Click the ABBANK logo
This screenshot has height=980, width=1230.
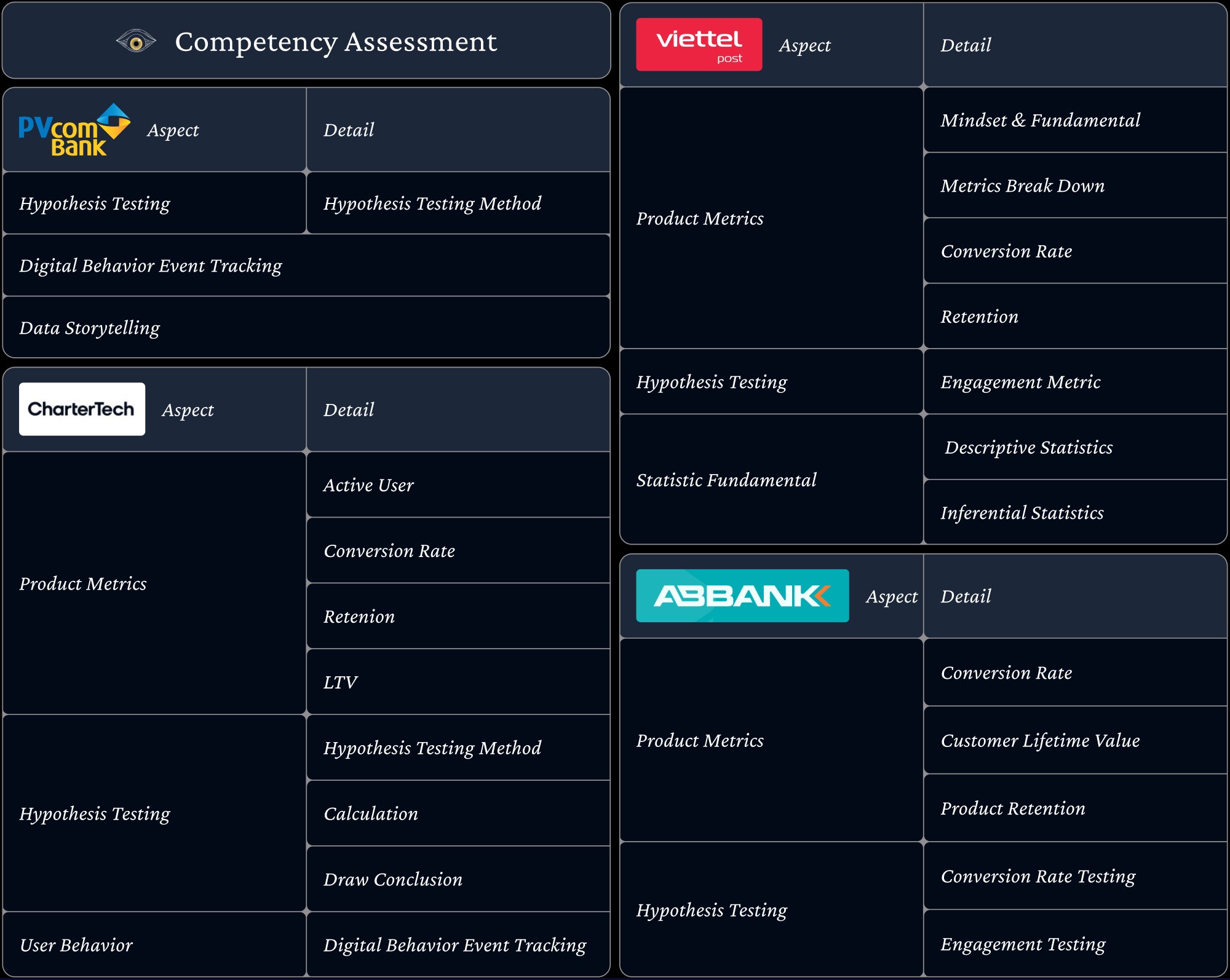coord(742,596)
